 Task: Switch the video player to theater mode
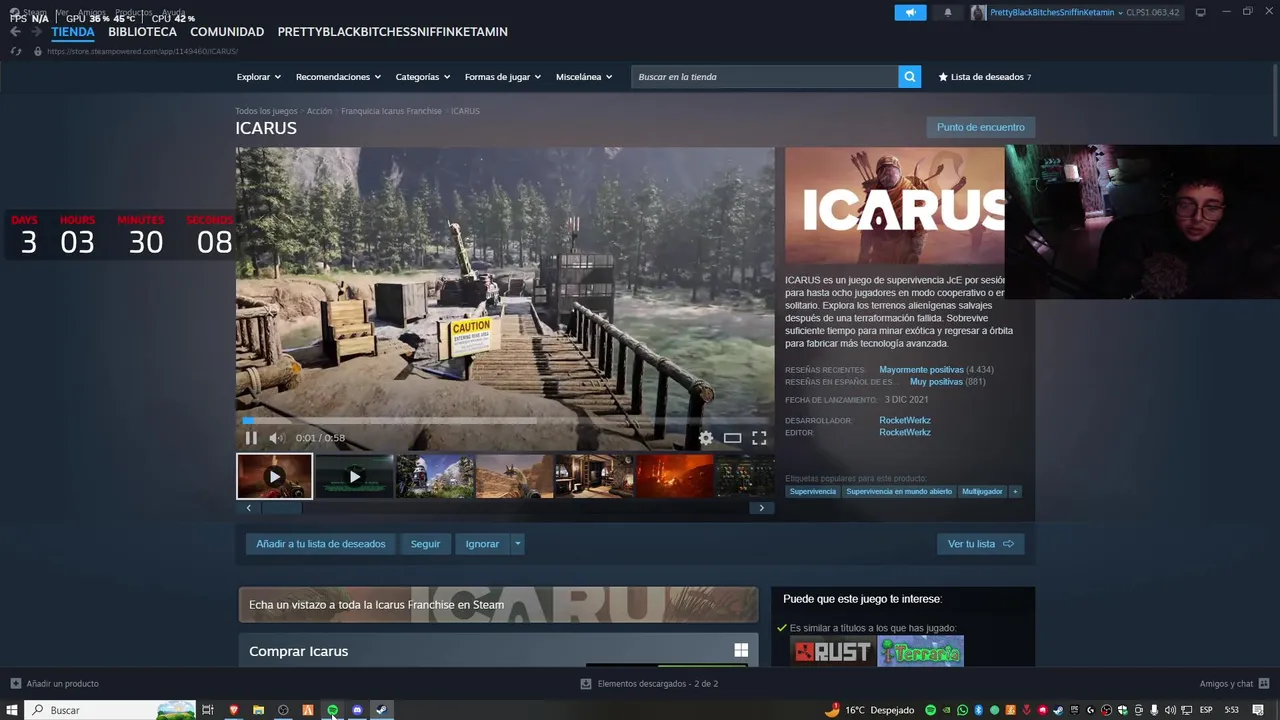pos(733,438)
